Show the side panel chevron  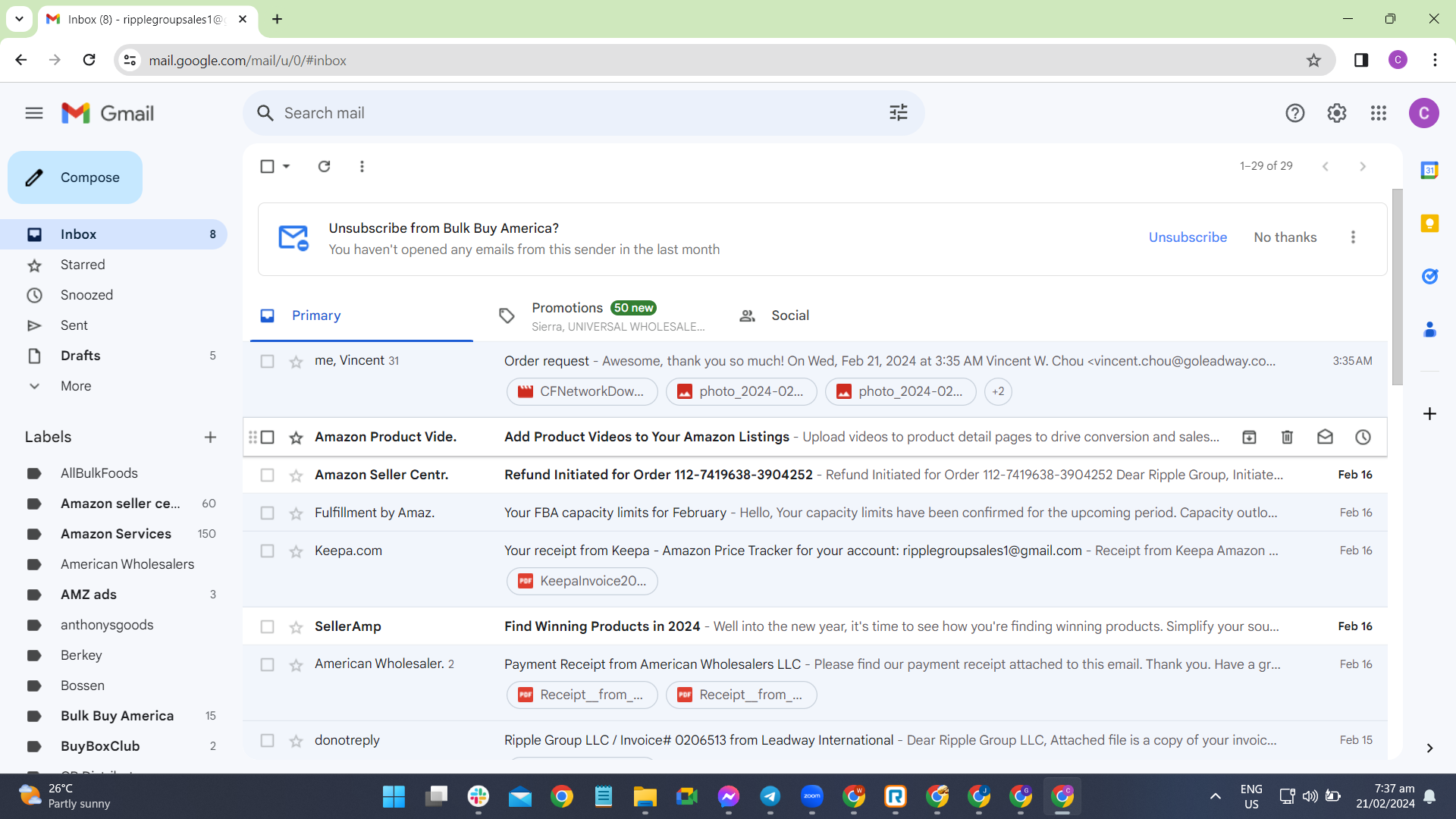[1429, 748]
